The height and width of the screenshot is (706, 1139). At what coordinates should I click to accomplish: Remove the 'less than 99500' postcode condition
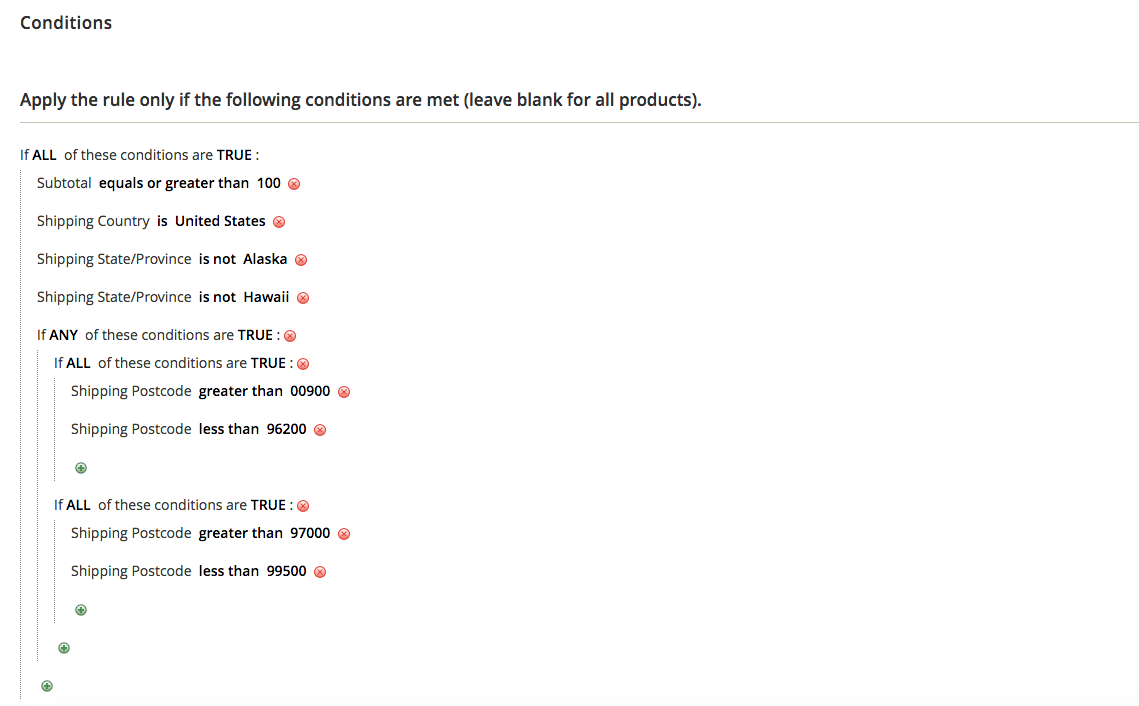pos(320,572)
